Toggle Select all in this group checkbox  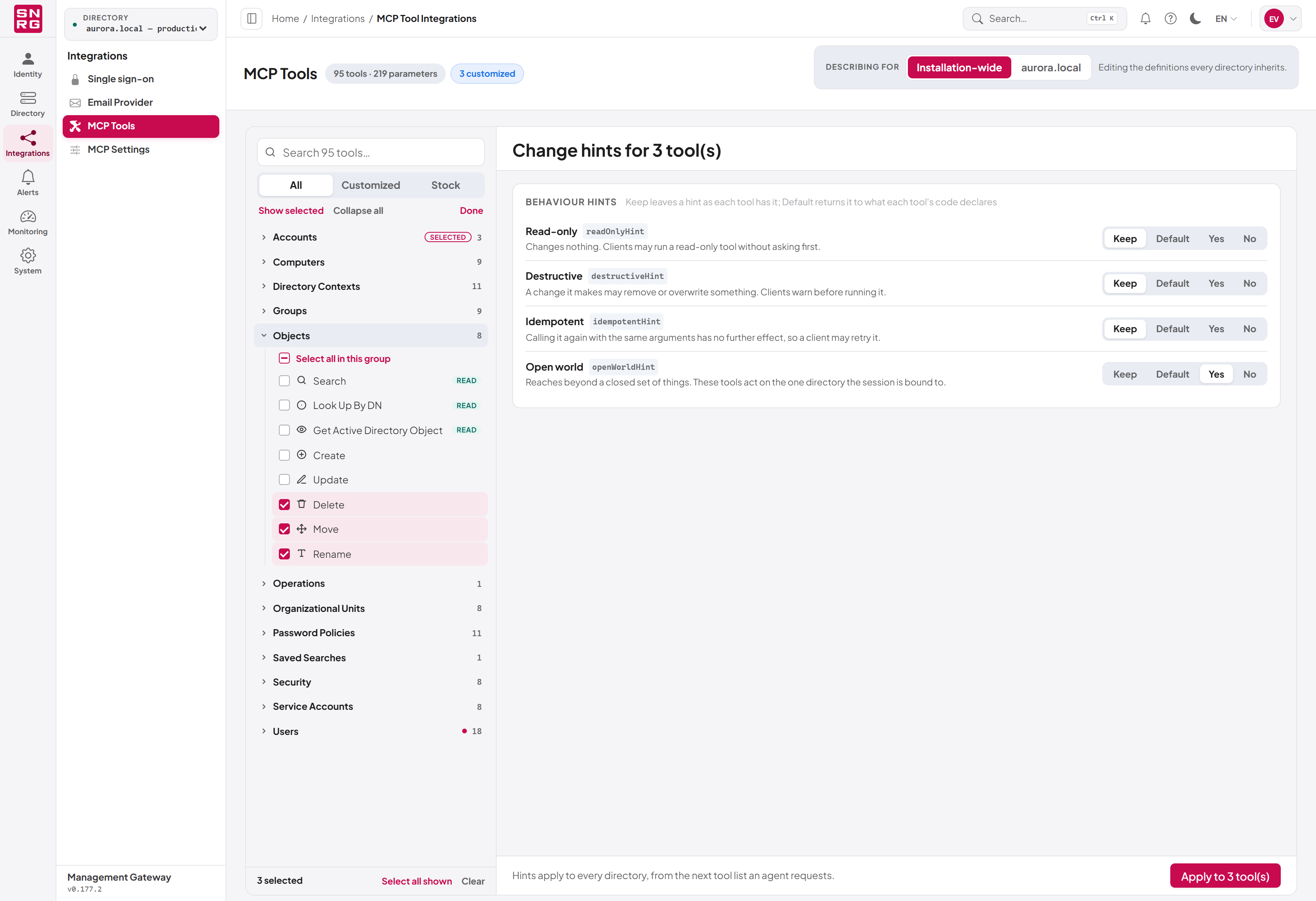point(284,358)
